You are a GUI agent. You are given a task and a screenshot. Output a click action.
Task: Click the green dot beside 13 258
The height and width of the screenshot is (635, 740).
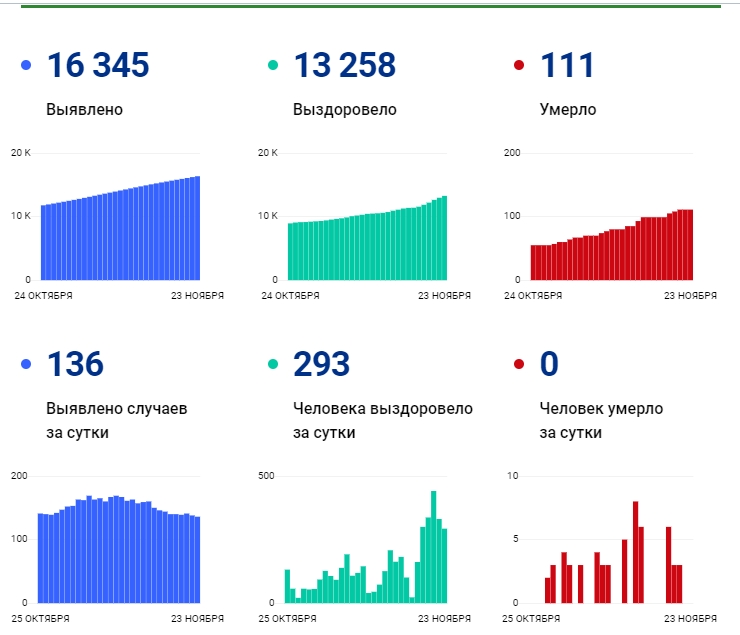coord(273,65)
